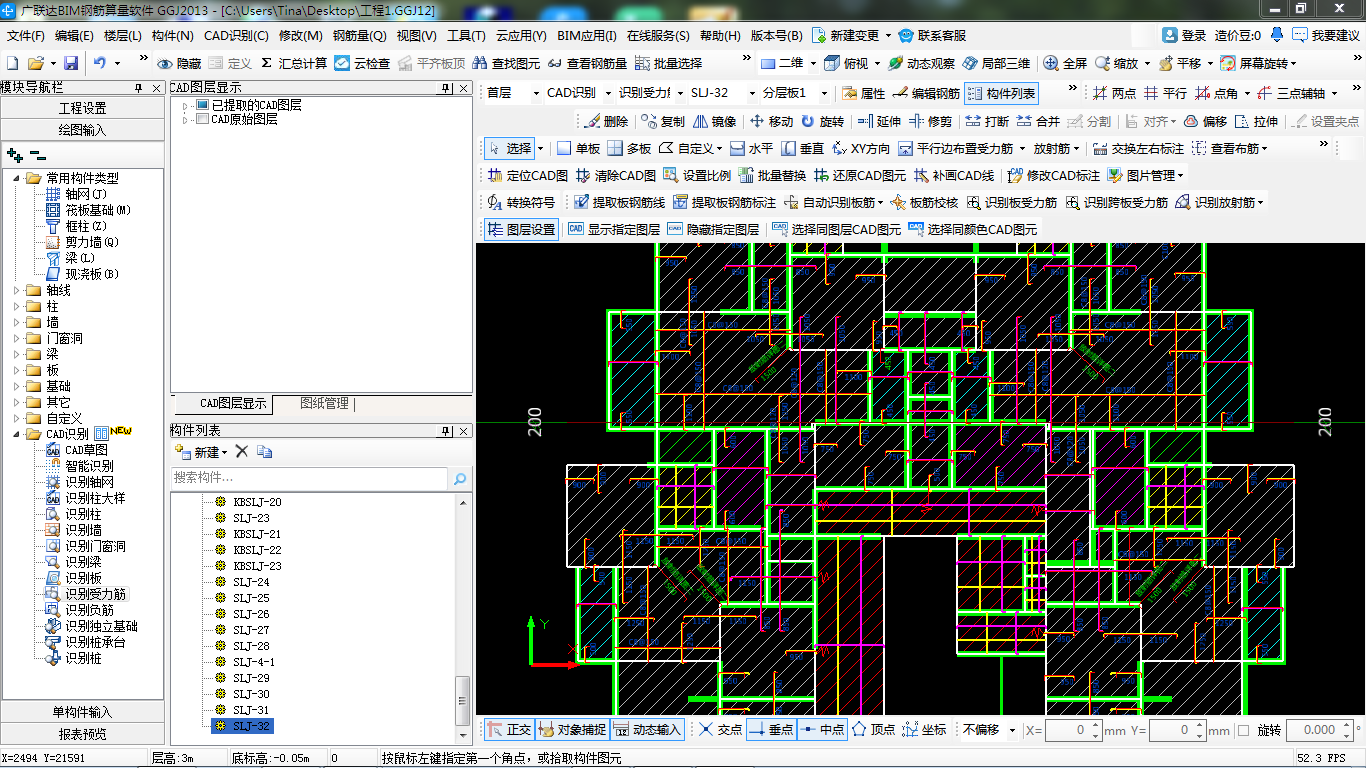Delete component icon in 构件列表 toolbar
Image resolution: width=1366 pixels, height=768 pixels.
[x=241, y=452]
